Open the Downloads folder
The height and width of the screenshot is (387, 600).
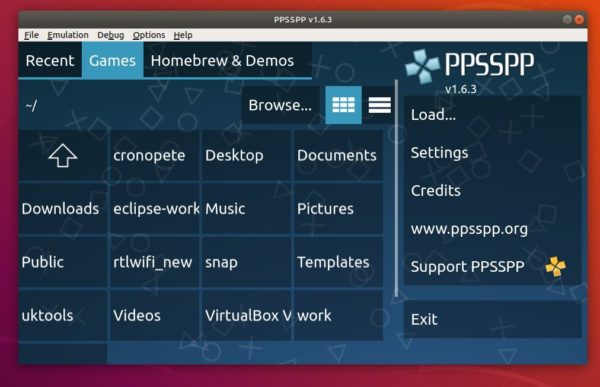pyautogui.click(x=63, y=209)
